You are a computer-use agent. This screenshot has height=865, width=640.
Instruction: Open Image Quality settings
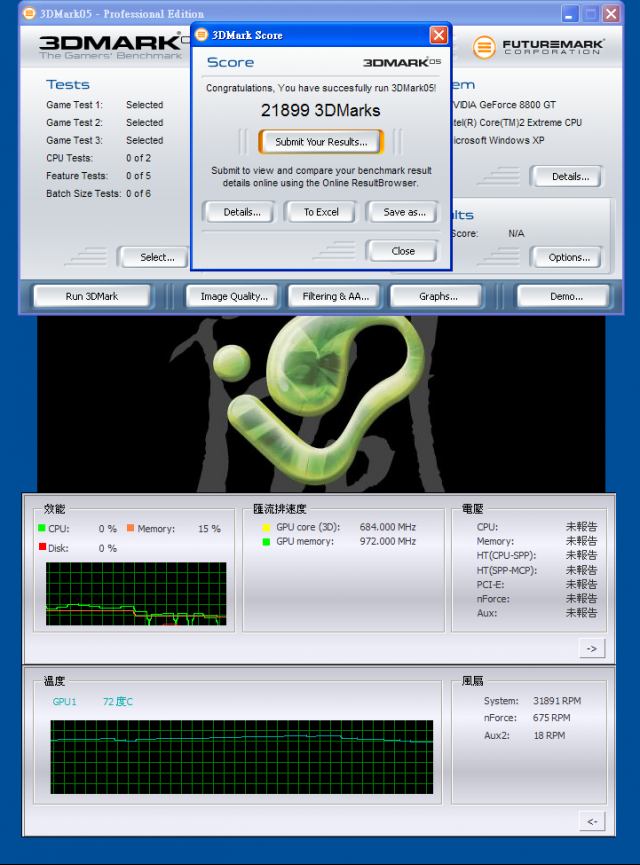[234, 296]
